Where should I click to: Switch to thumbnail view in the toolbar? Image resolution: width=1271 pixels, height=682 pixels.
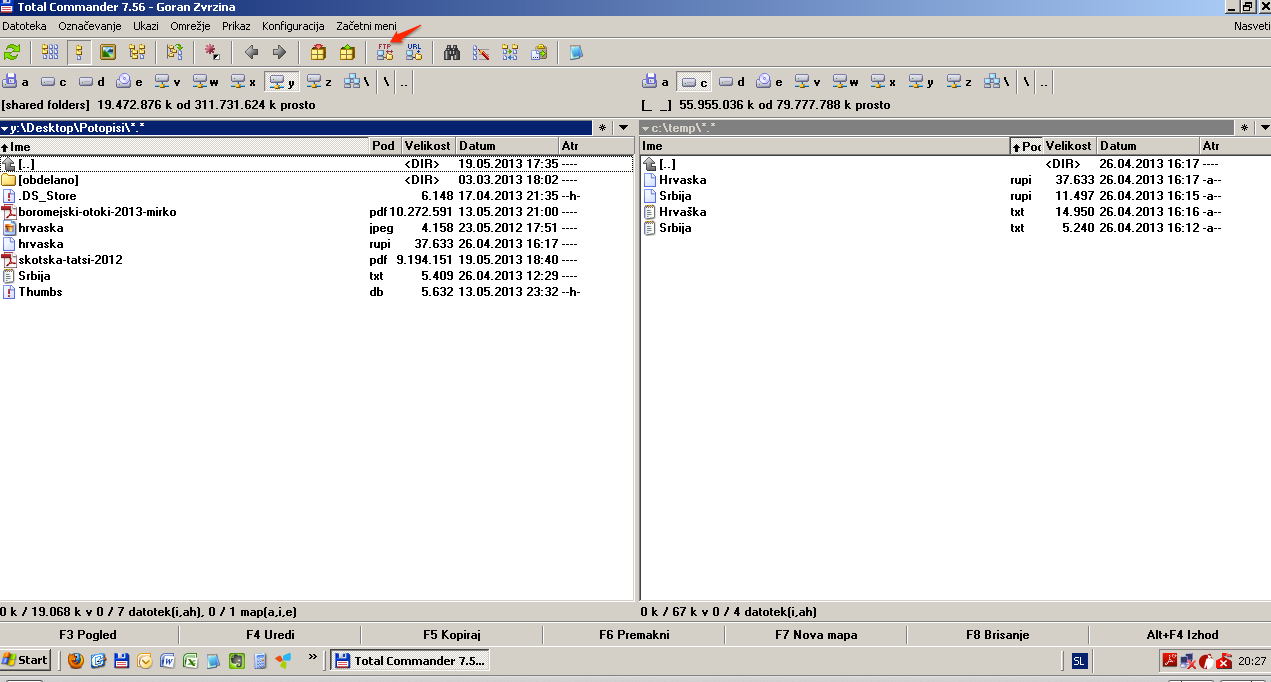pyautogui.click(x=108, y=52)
